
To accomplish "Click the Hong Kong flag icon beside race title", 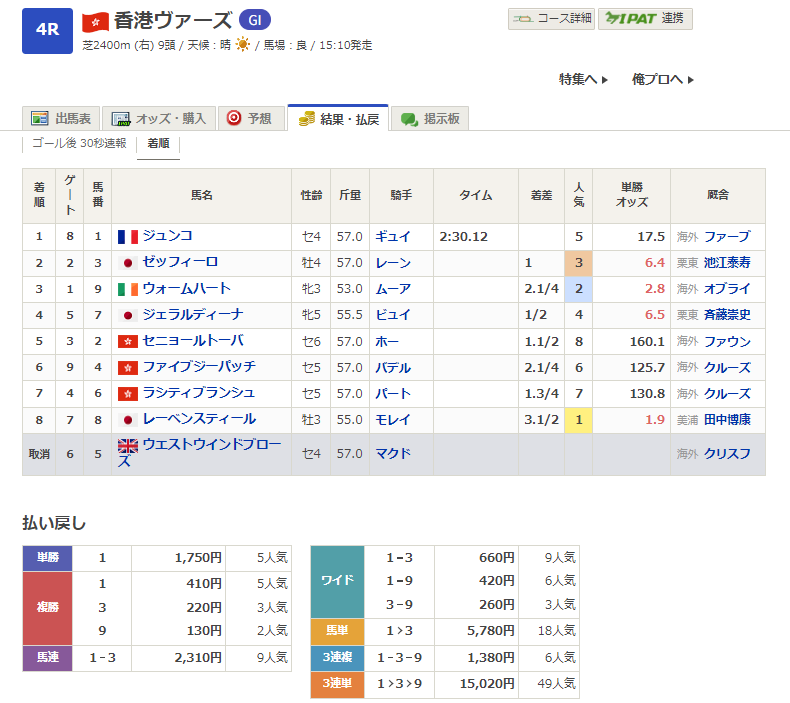I will coord(95,21).
